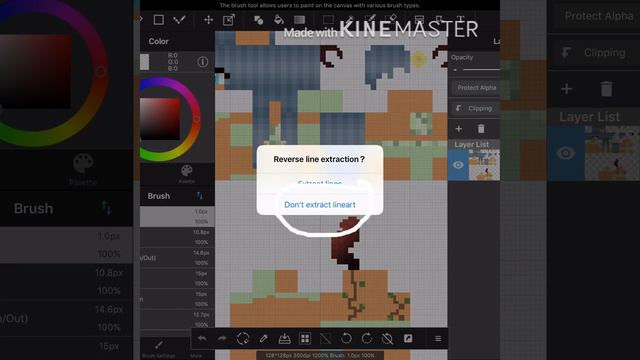Image resolution: width=640 pixels, height=360 pixels.
Task: Open Brush Settings icon
Action: (159, 348)
